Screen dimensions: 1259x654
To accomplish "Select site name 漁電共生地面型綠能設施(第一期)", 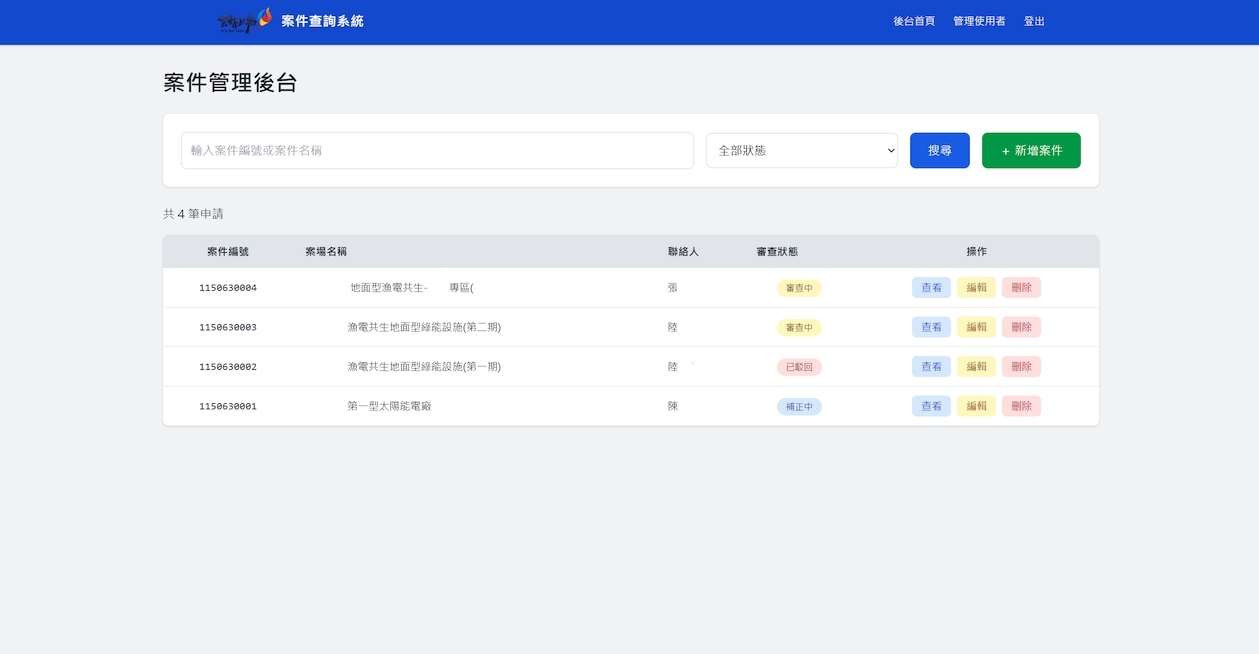I will click(x=424, y=367).
